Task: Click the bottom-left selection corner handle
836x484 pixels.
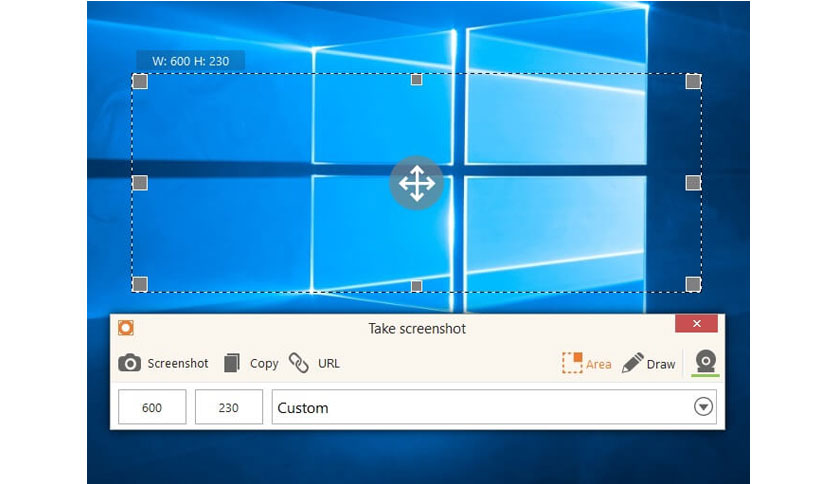Action: click(140, 284)
